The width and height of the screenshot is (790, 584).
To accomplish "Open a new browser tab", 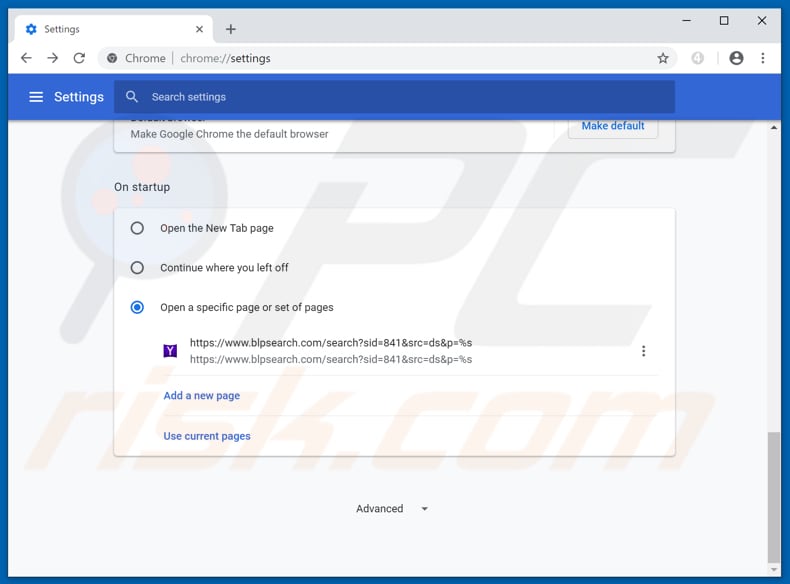I will (x=231, y=29).
